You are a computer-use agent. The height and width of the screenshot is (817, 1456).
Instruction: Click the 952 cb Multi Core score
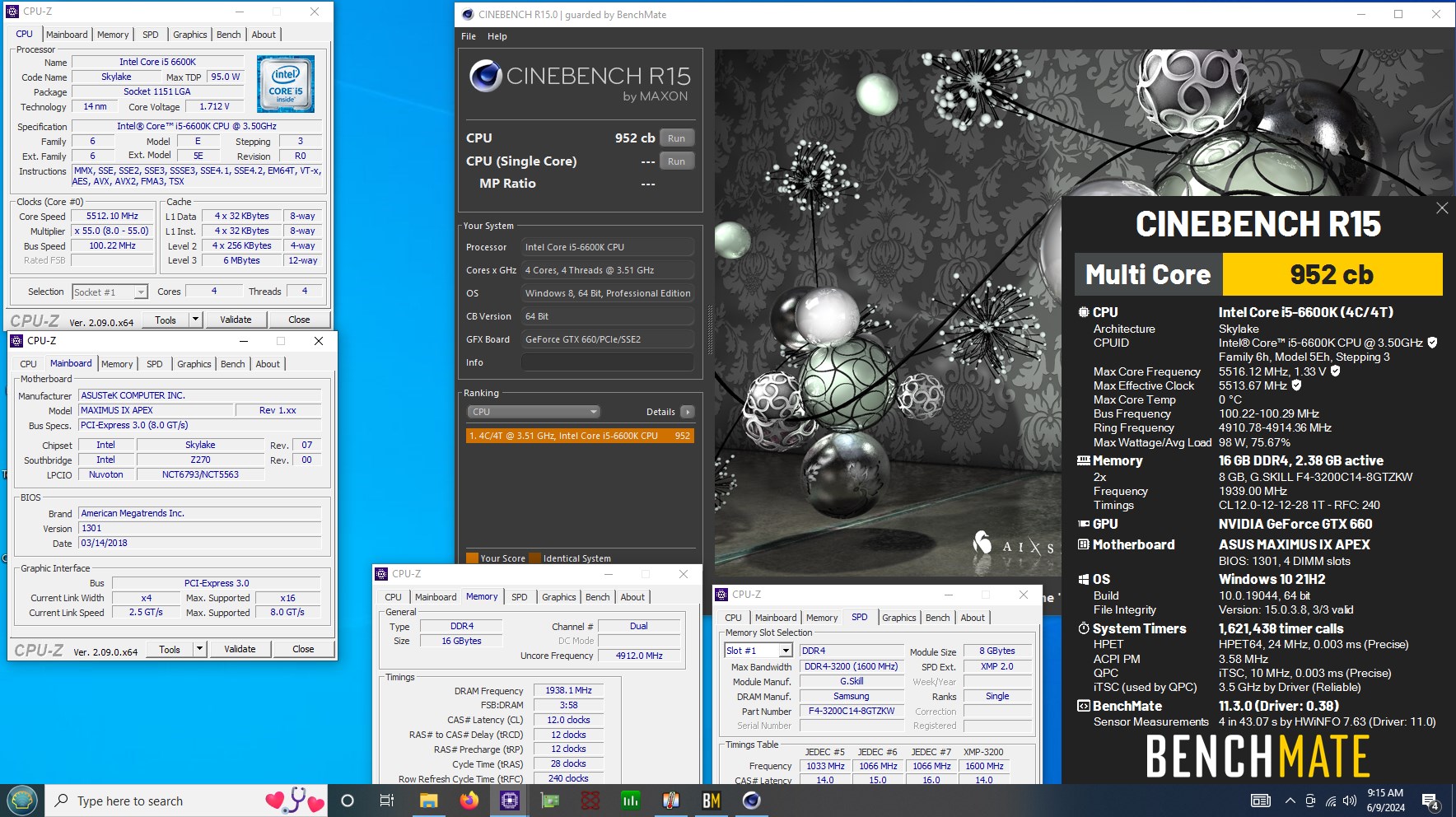pos(1332,274)
